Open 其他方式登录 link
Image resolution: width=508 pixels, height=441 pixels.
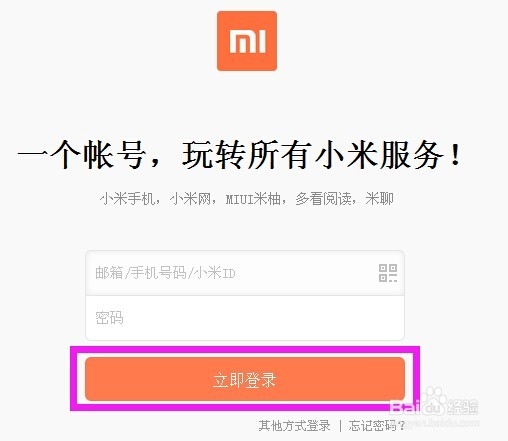click(x=294, y=426)
